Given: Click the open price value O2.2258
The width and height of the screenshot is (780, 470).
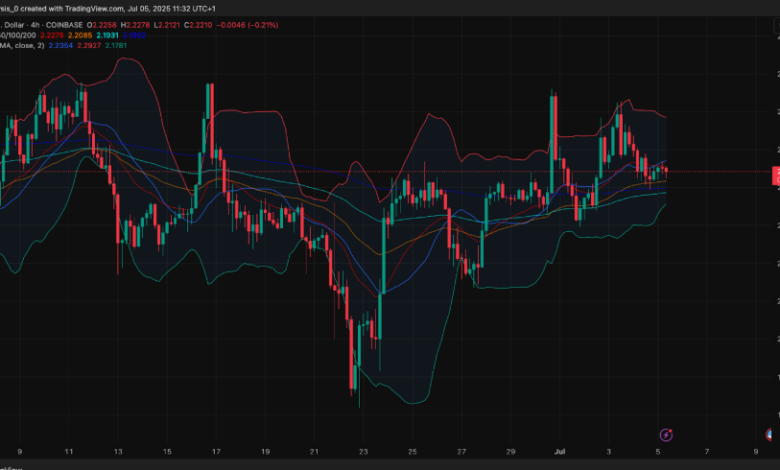Looking at the screenshot, I should [x=101, y=25].
